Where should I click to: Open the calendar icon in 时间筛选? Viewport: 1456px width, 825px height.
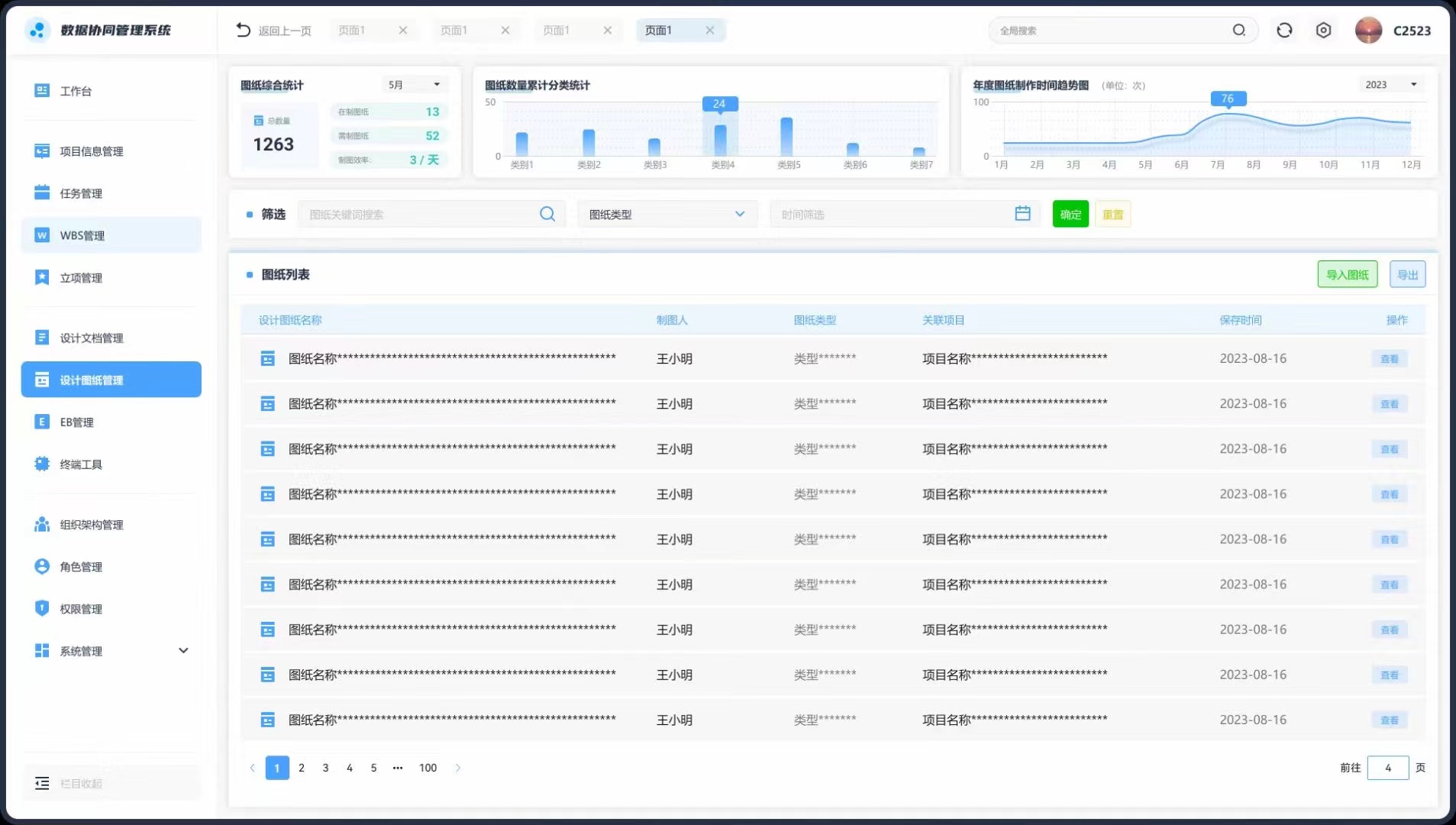click(x=1022, y=214)
